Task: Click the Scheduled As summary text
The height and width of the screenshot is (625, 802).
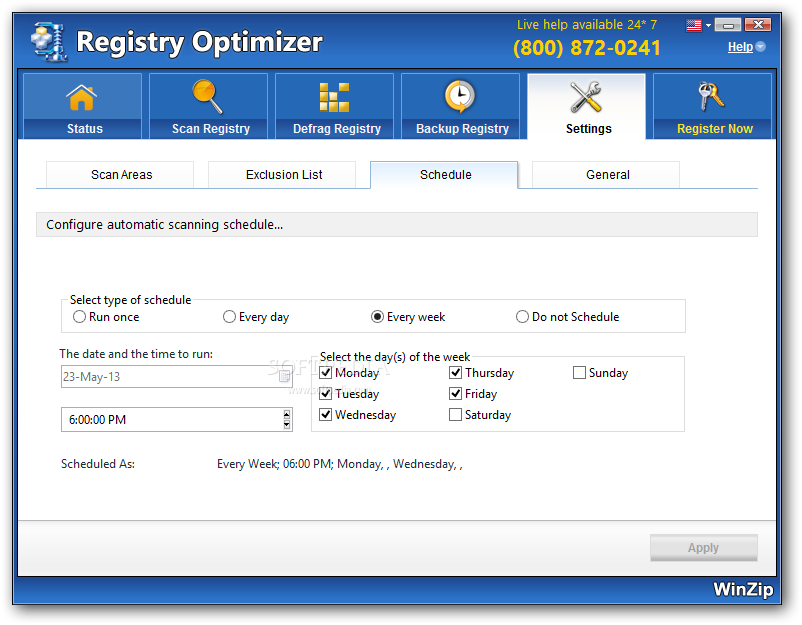Action: (340, 464)
